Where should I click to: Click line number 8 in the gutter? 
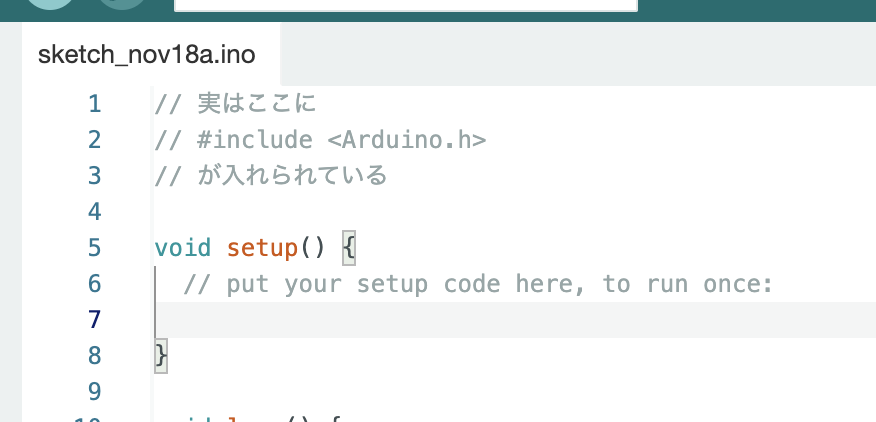[94, 355]
